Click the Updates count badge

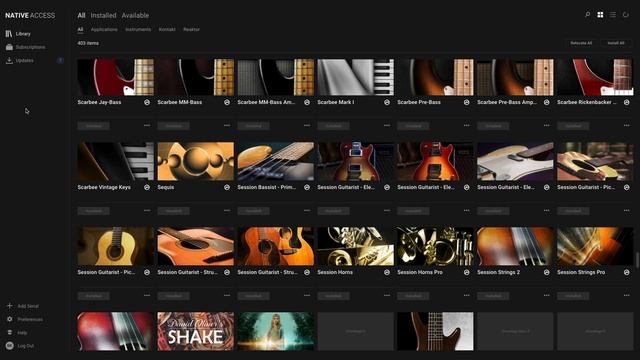(x=60, y=60)
